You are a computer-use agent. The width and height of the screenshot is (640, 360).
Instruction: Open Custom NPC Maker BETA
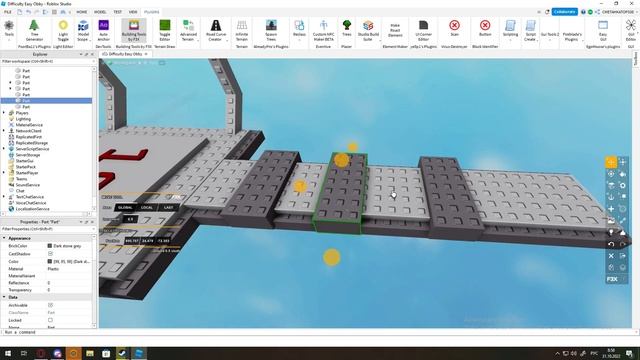click(323, 31)
